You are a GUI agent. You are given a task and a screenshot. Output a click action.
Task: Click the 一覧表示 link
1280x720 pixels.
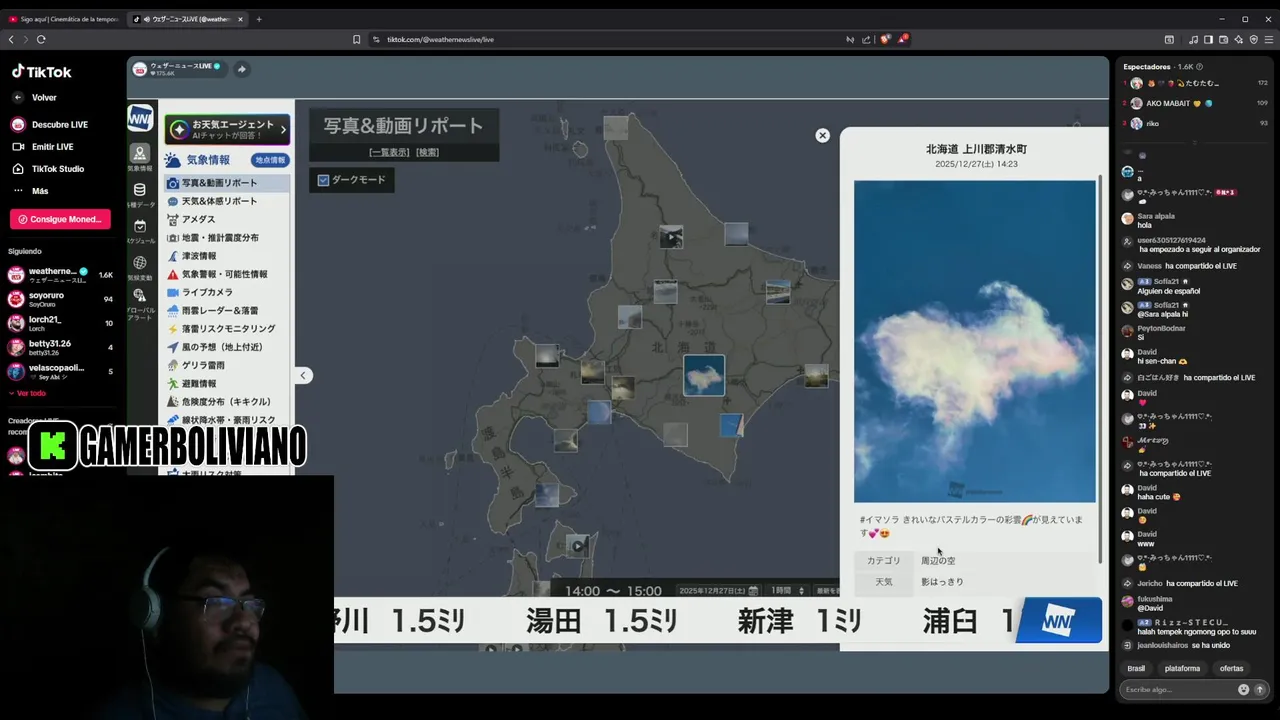tap(390, 152)
